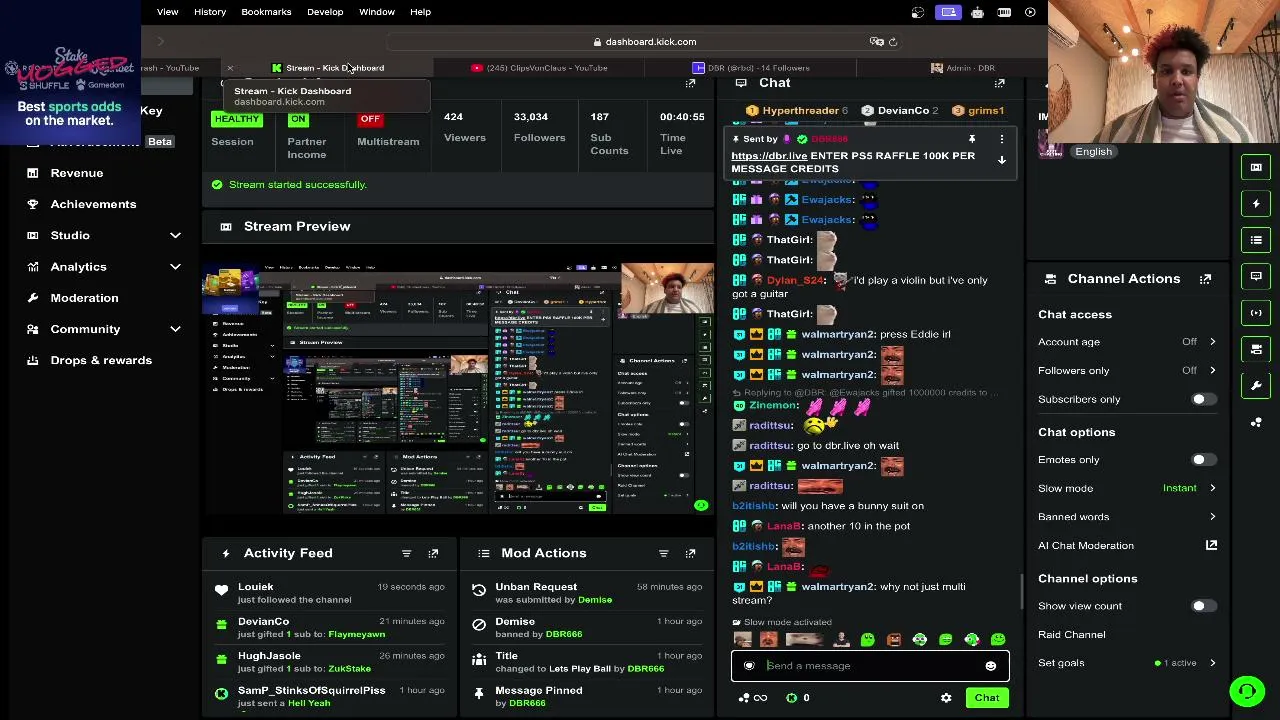Image resolution: width=1280 pixels, height=720 pixels.
Task: Pop out the Chat panel
Action: point(999,84)
